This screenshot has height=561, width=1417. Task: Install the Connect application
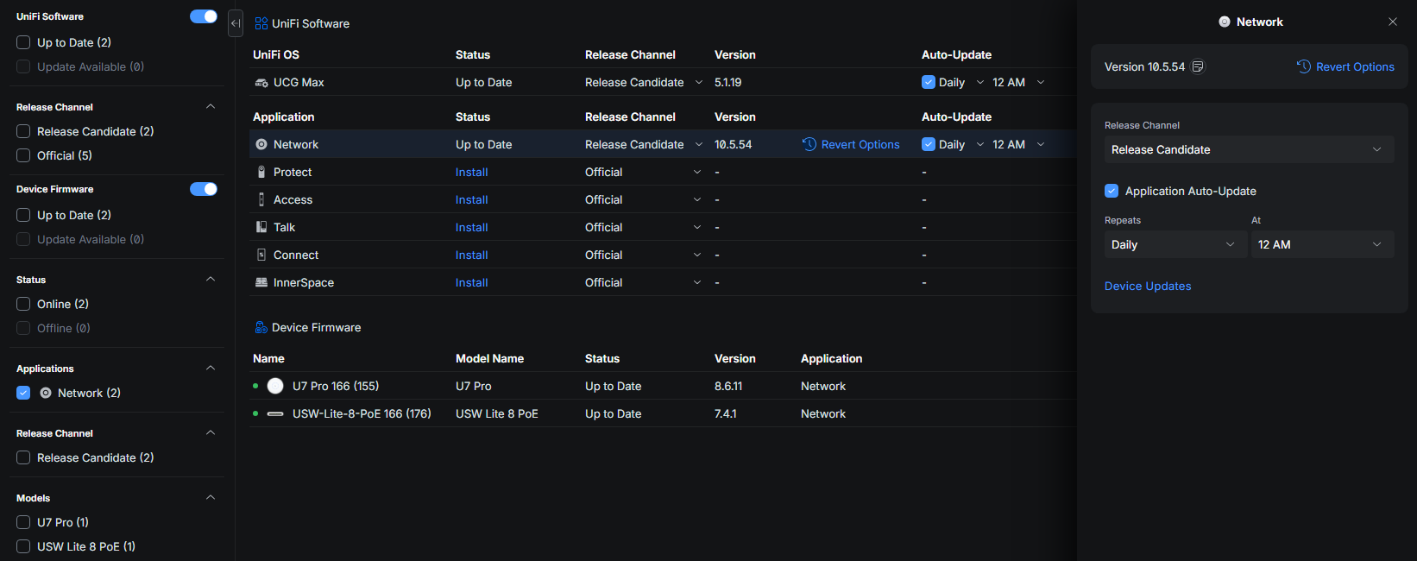click(472, 255)
